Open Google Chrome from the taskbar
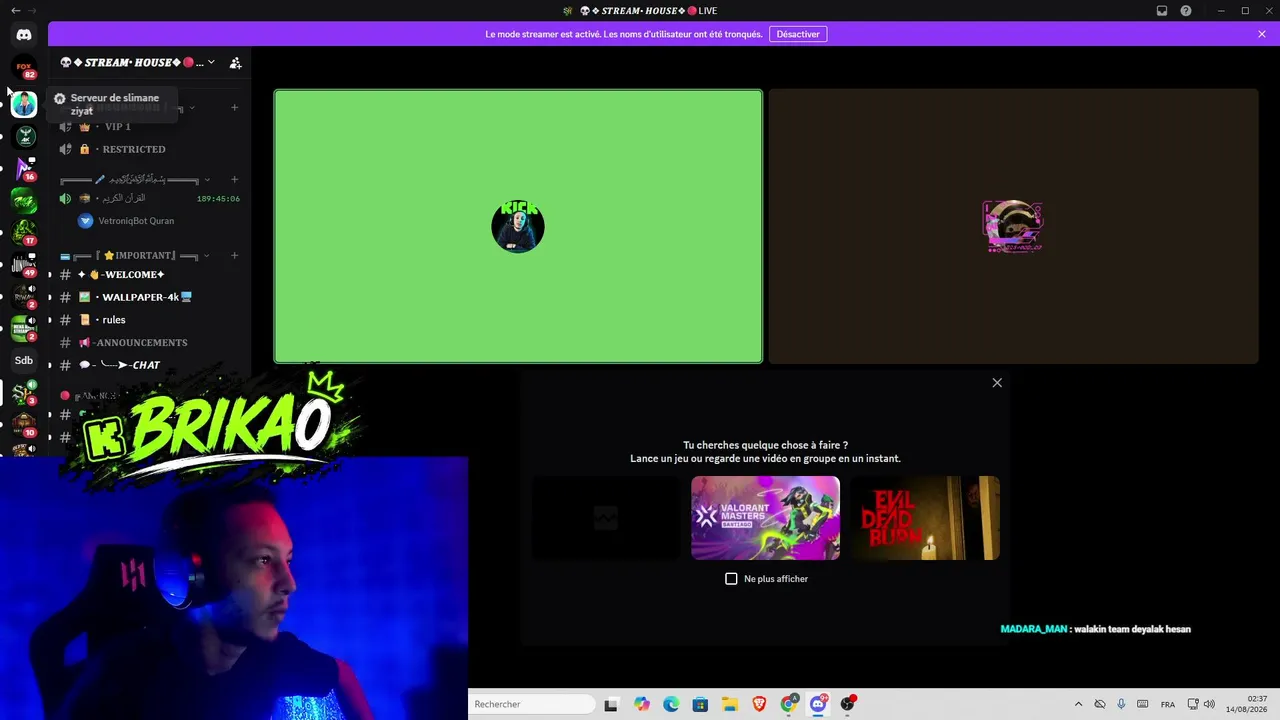 point(789,704)
